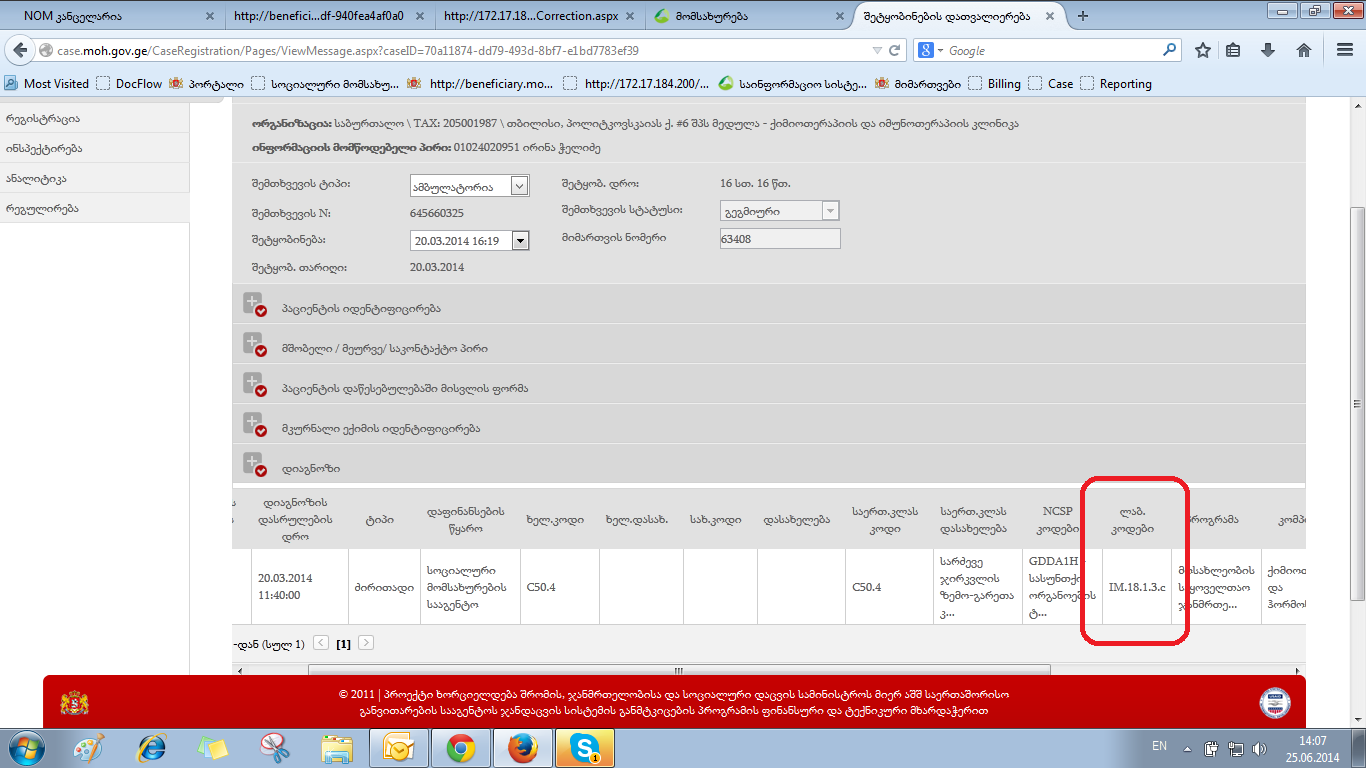Open the შეტყობინება date dropdown
The width and height of the screenshot is (1366, 768).
coord(519,240)
